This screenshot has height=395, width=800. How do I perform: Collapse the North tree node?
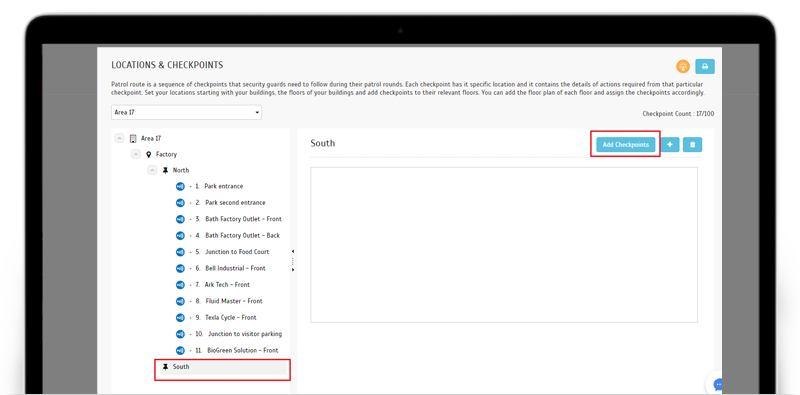152,170
